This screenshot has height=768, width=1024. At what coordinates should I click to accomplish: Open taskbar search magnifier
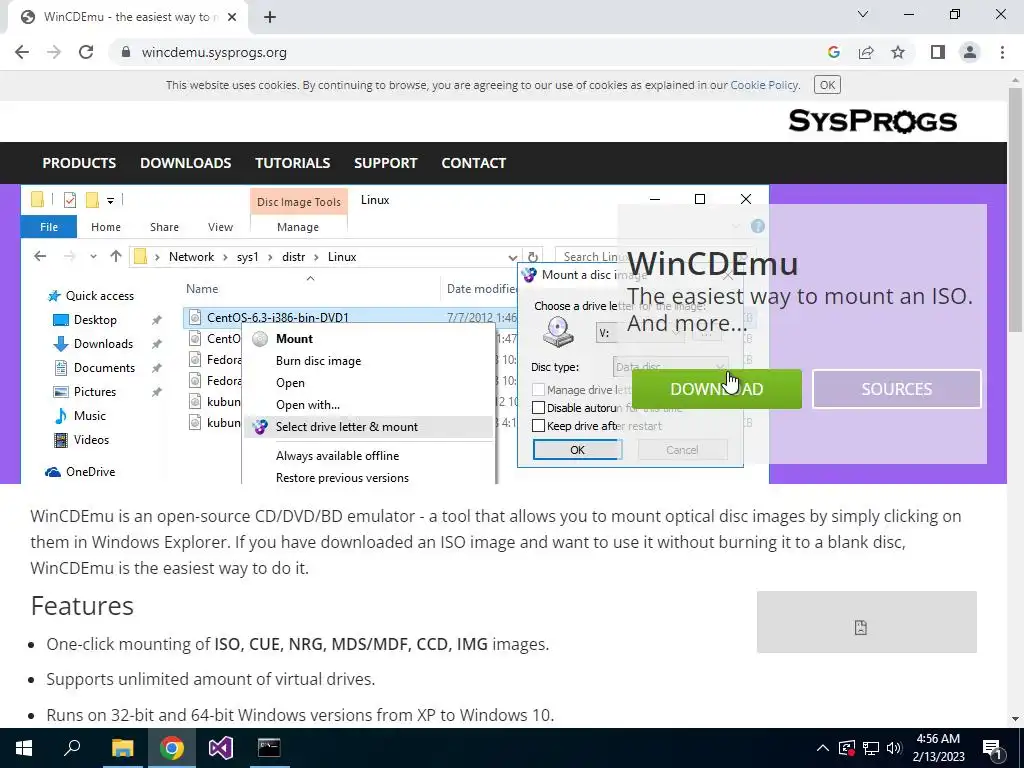(72, 748)
